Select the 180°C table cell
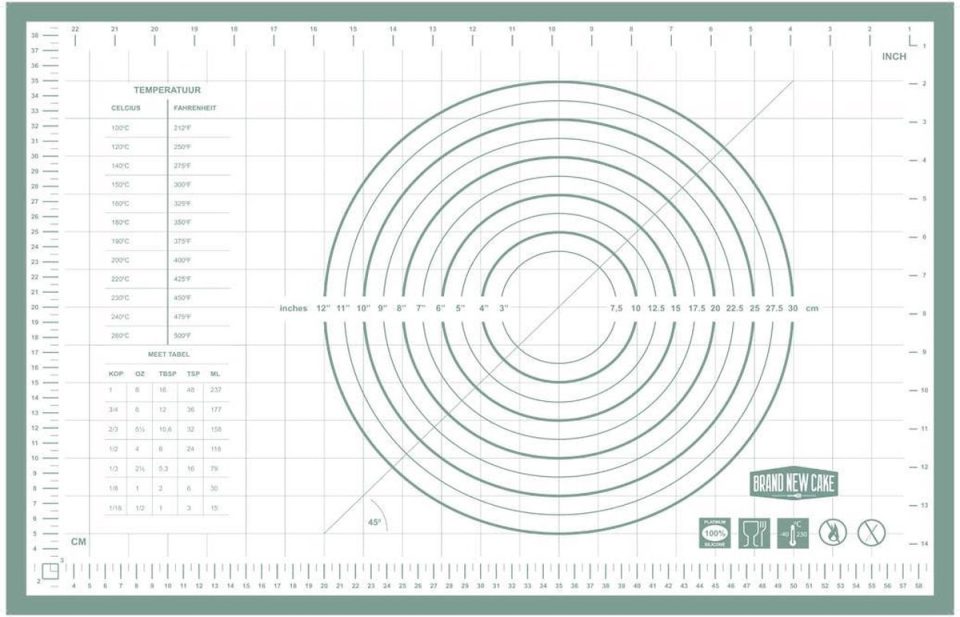The image size is (960, 617). (x=120, y=222)
